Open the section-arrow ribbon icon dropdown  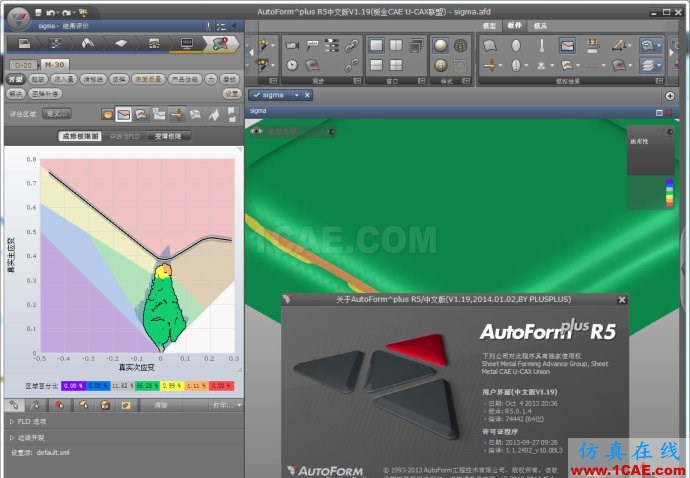click(x=500, y=66)
